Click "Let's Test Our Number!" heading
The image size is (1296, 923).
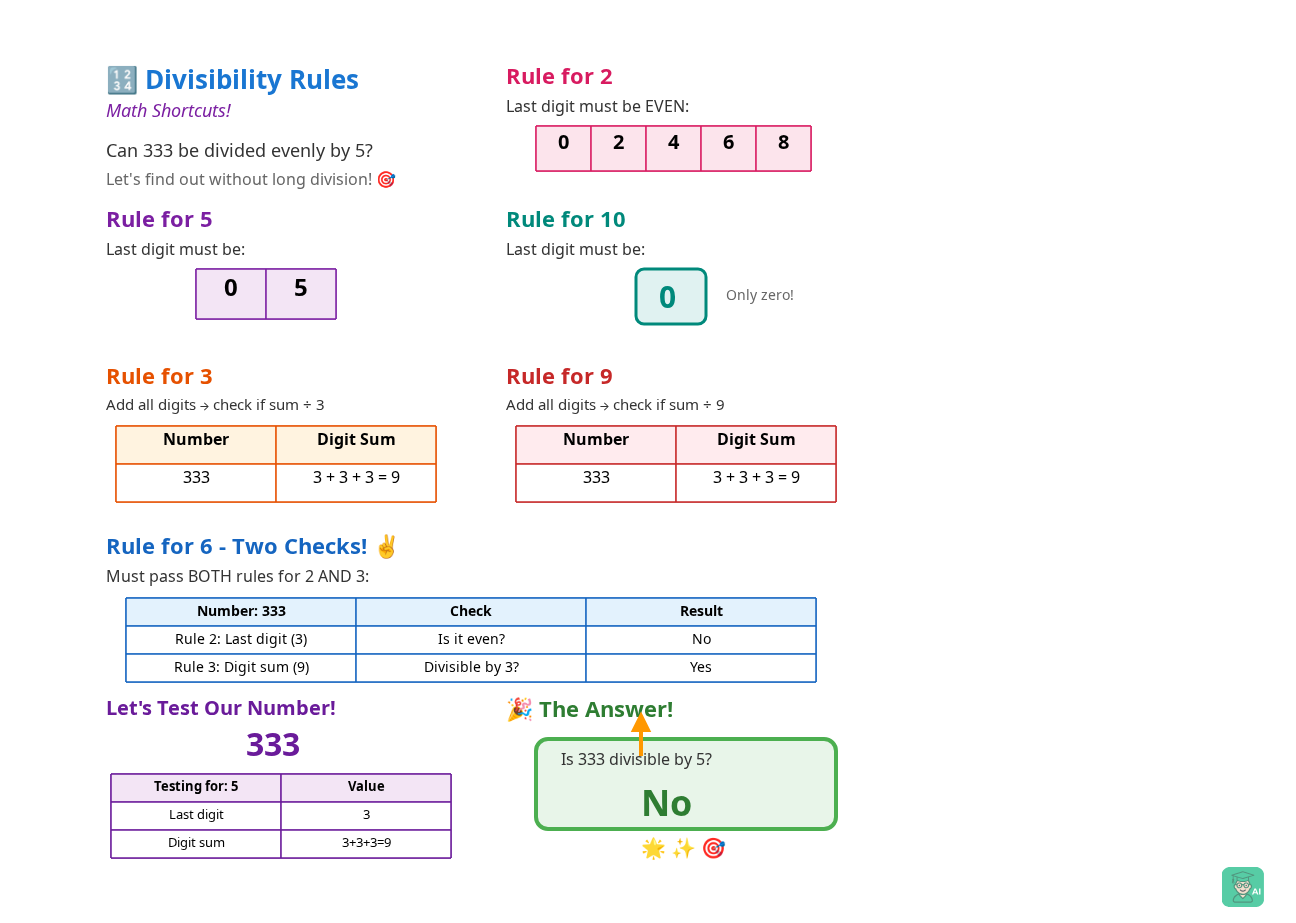click(221, 709)
